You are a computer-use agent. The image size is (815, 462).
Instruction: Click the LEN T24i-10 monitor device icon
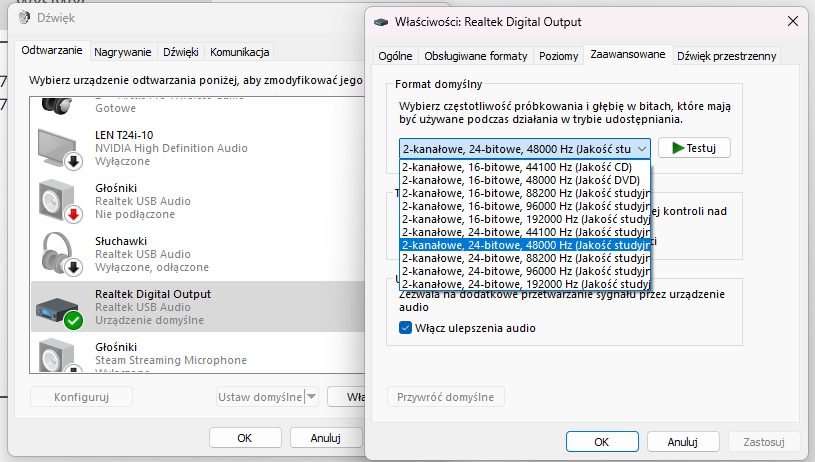tap(60, 149)
